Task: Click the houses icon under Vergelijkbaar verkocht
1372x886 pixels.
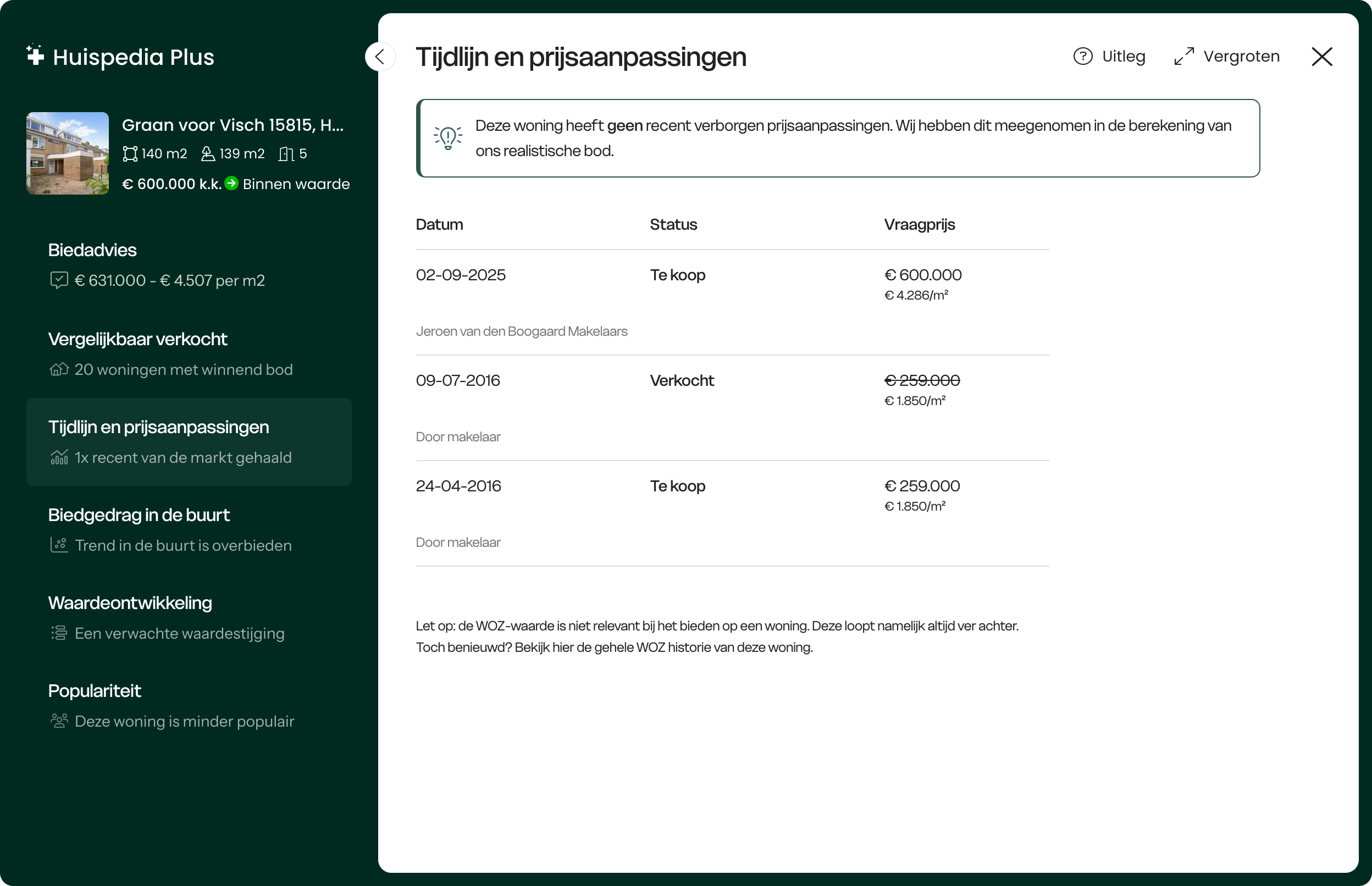Action: (59, 369)
